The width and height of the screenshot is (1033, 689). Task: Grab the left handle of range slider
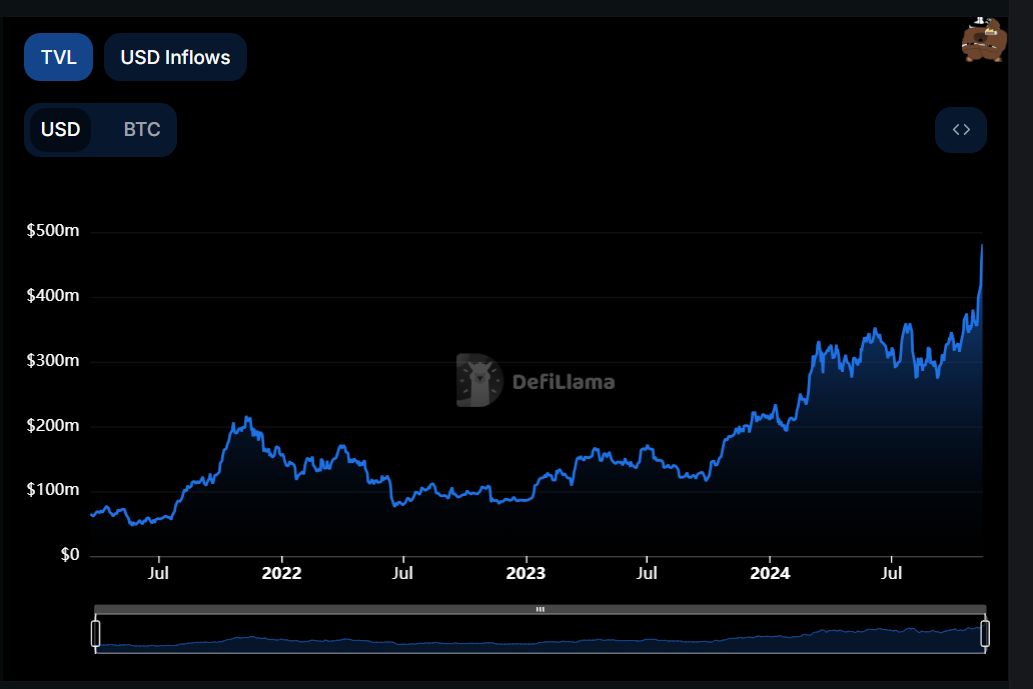(96, 633)
